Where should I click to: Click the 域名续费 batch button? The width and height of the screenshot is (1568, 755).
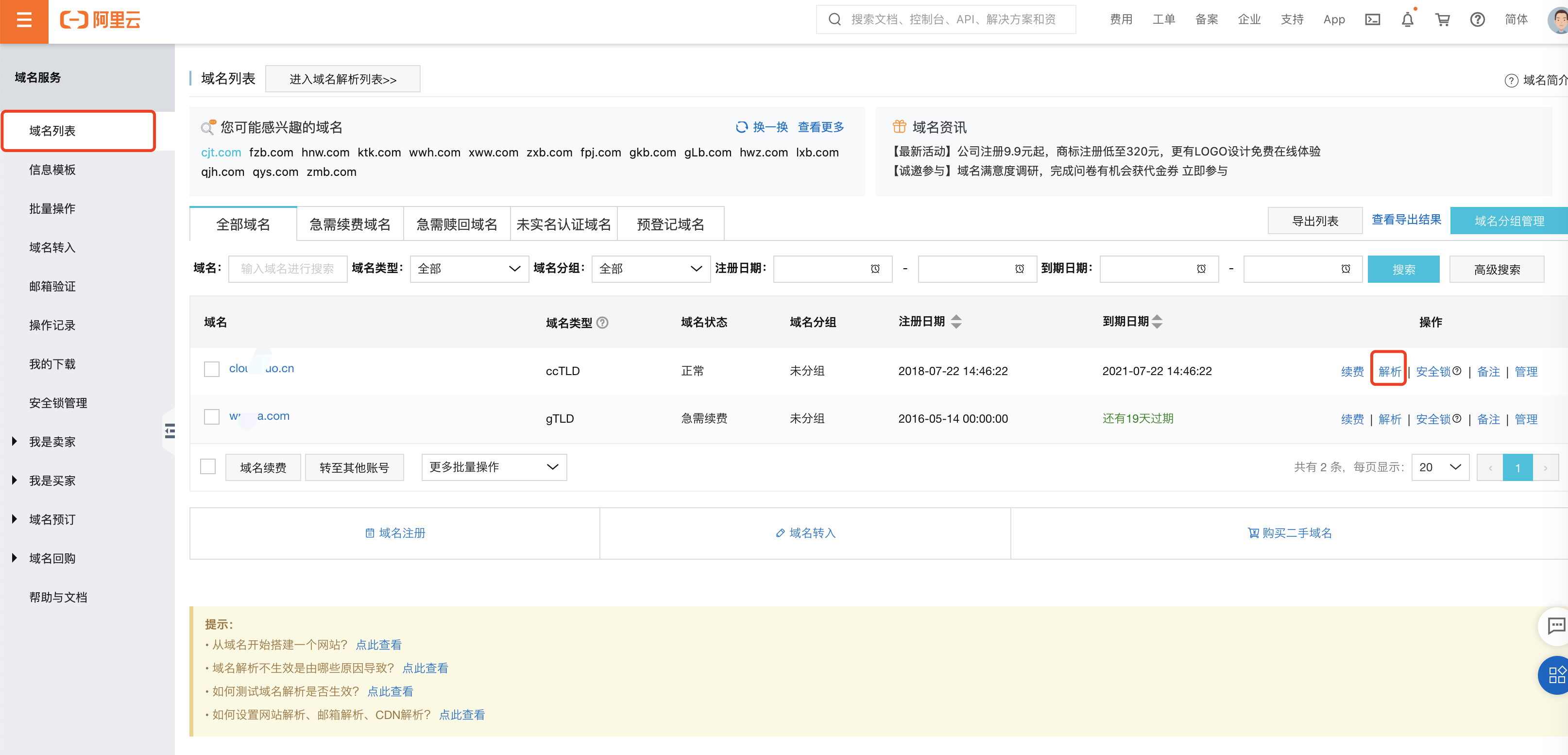point(263,467)
